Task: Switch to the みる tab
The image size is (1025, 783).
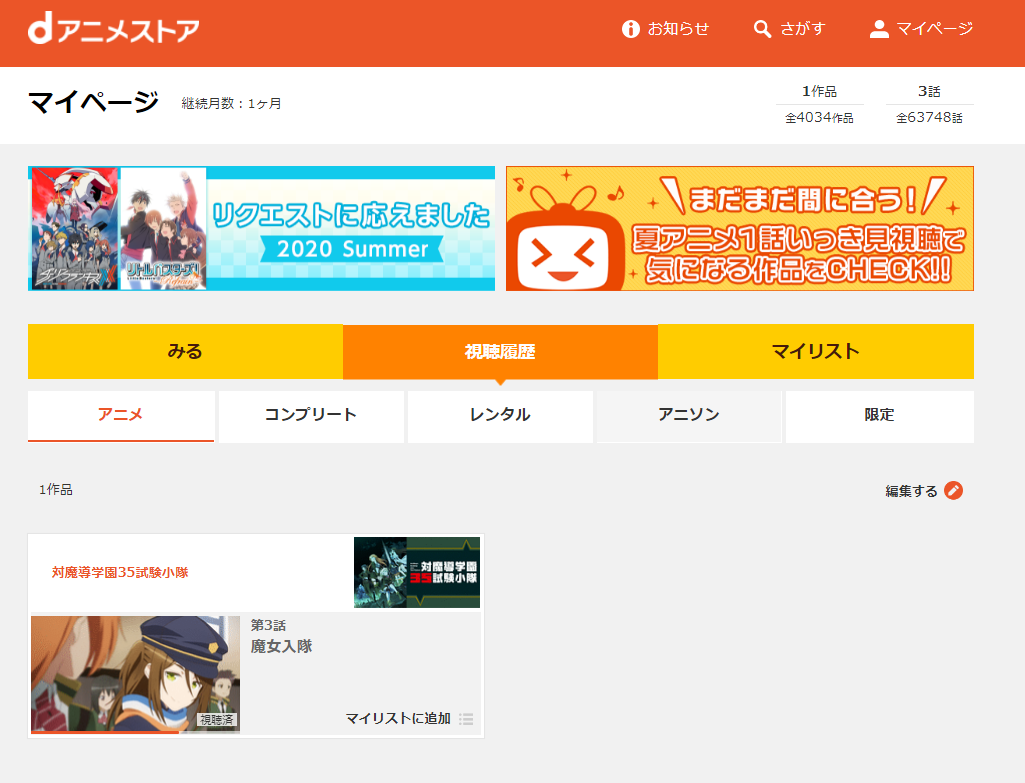Action: 185,352
